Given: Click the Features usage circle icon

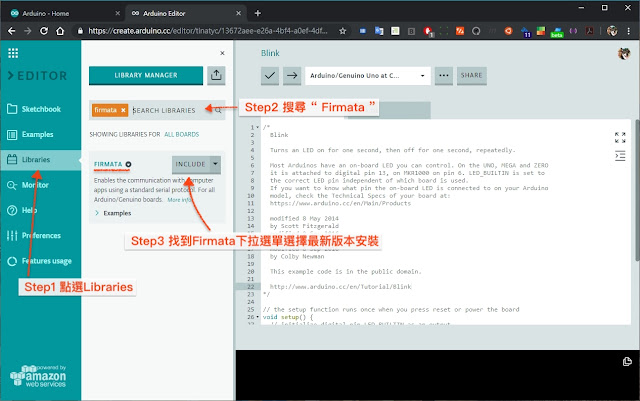Looking at the screenshot, I should (x=12, y=261).
